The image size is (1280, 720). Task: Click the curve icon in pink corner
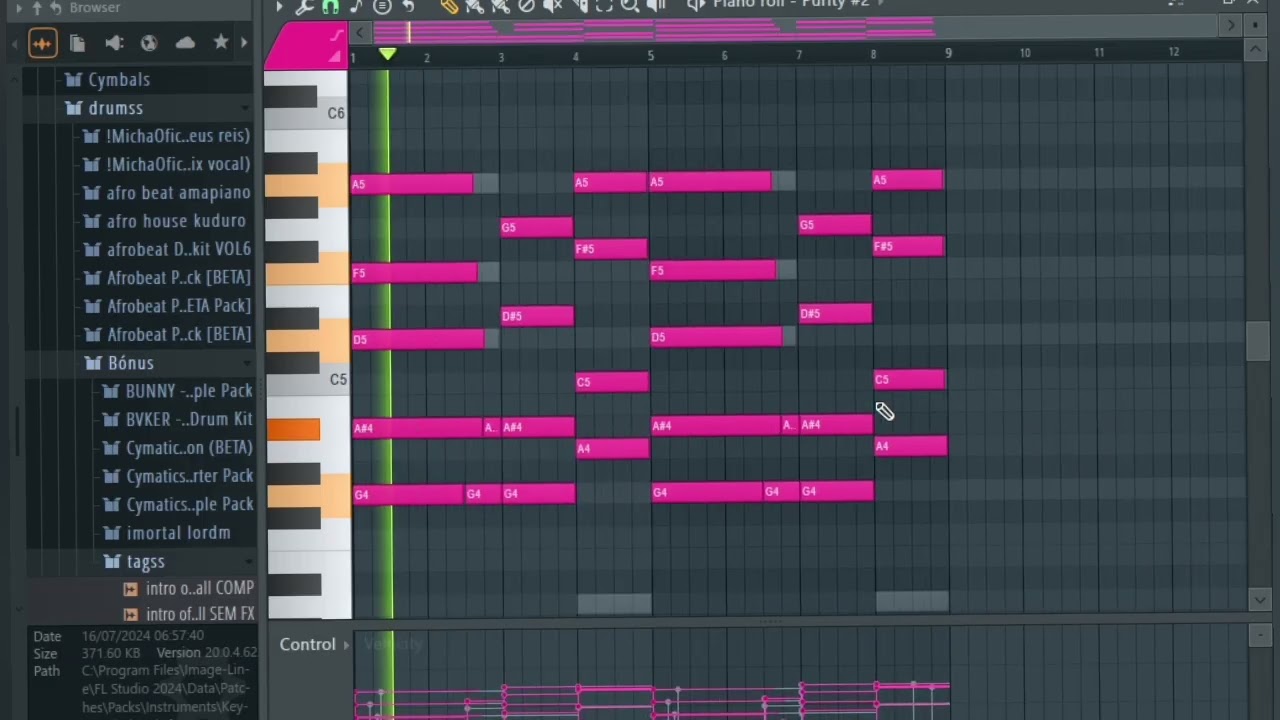pos(337,35)
